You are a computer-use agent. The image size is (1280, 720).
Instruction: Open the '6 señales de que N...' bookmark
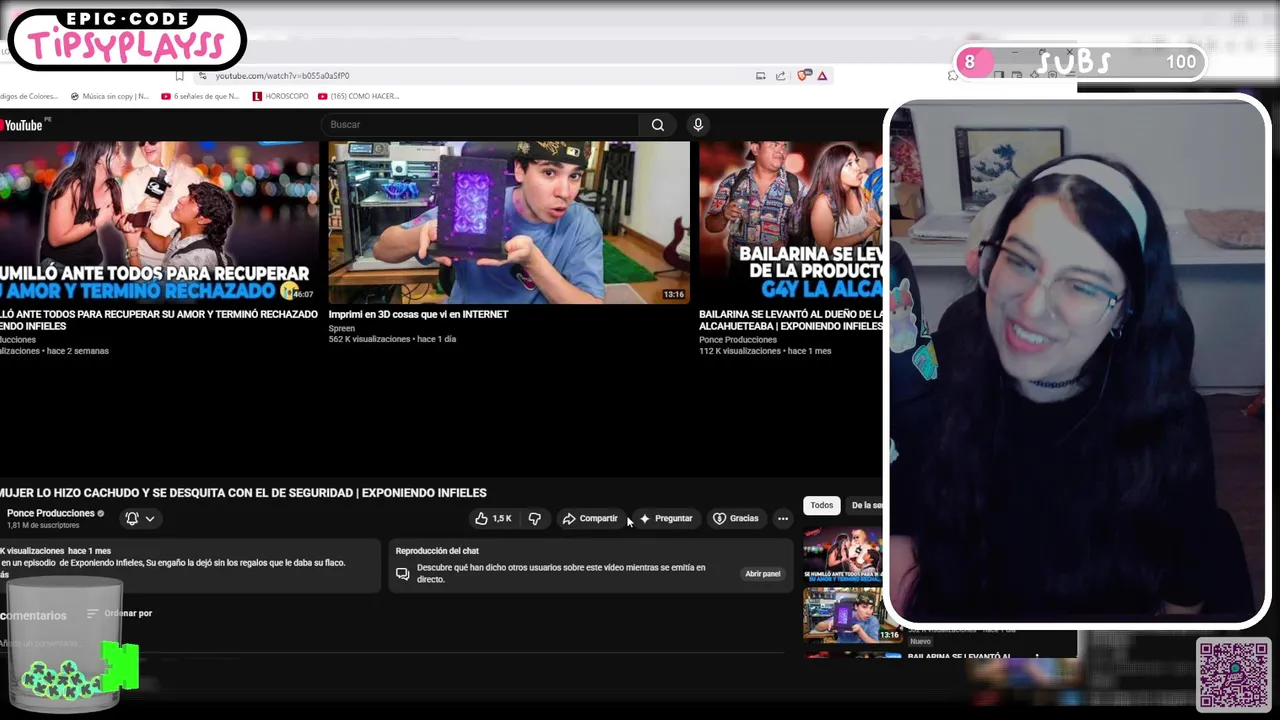(200, 96)
